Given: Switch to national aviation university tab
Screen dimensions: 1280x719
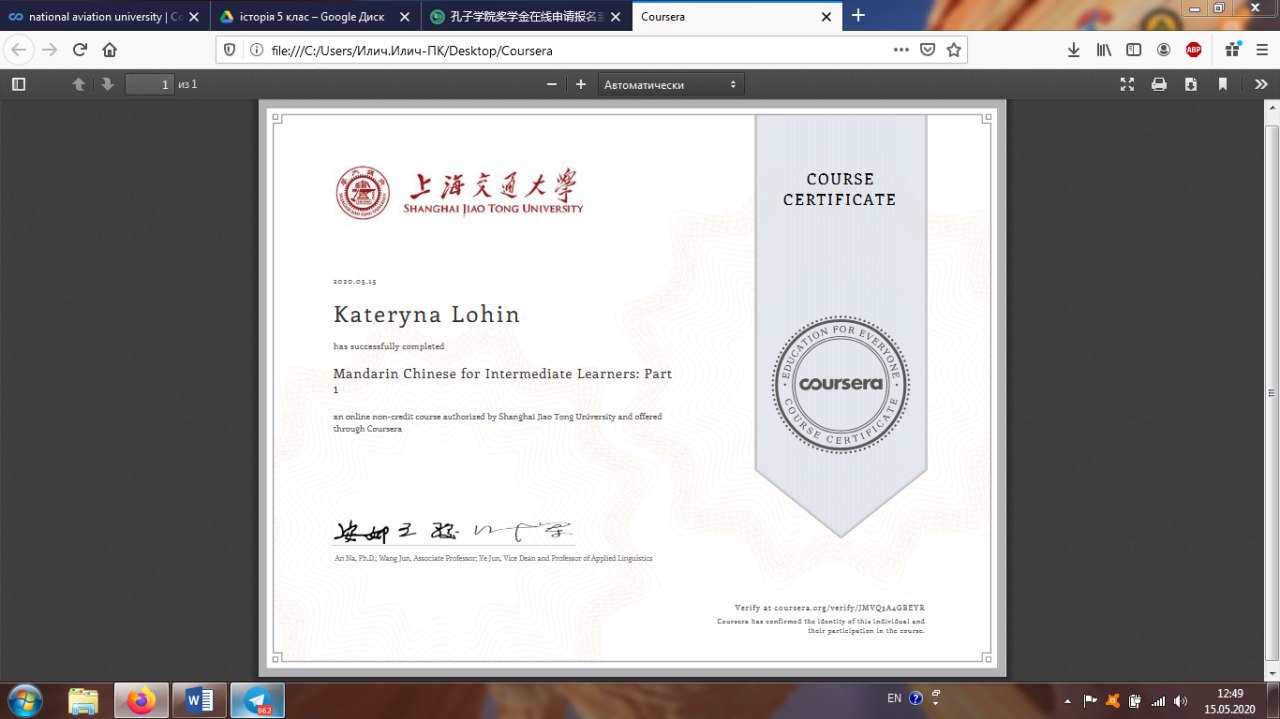Looking at the screenshot, I should coord(104,16).
